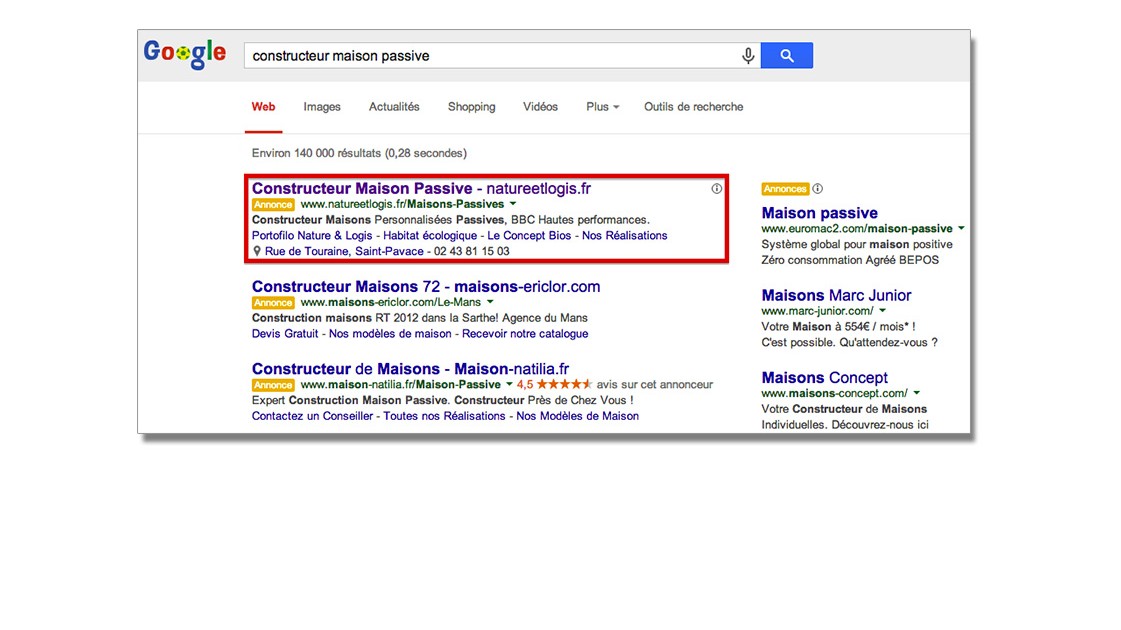Switch to the Actualités tab
The image size is (1121, 630).
(x=394, y=107)
